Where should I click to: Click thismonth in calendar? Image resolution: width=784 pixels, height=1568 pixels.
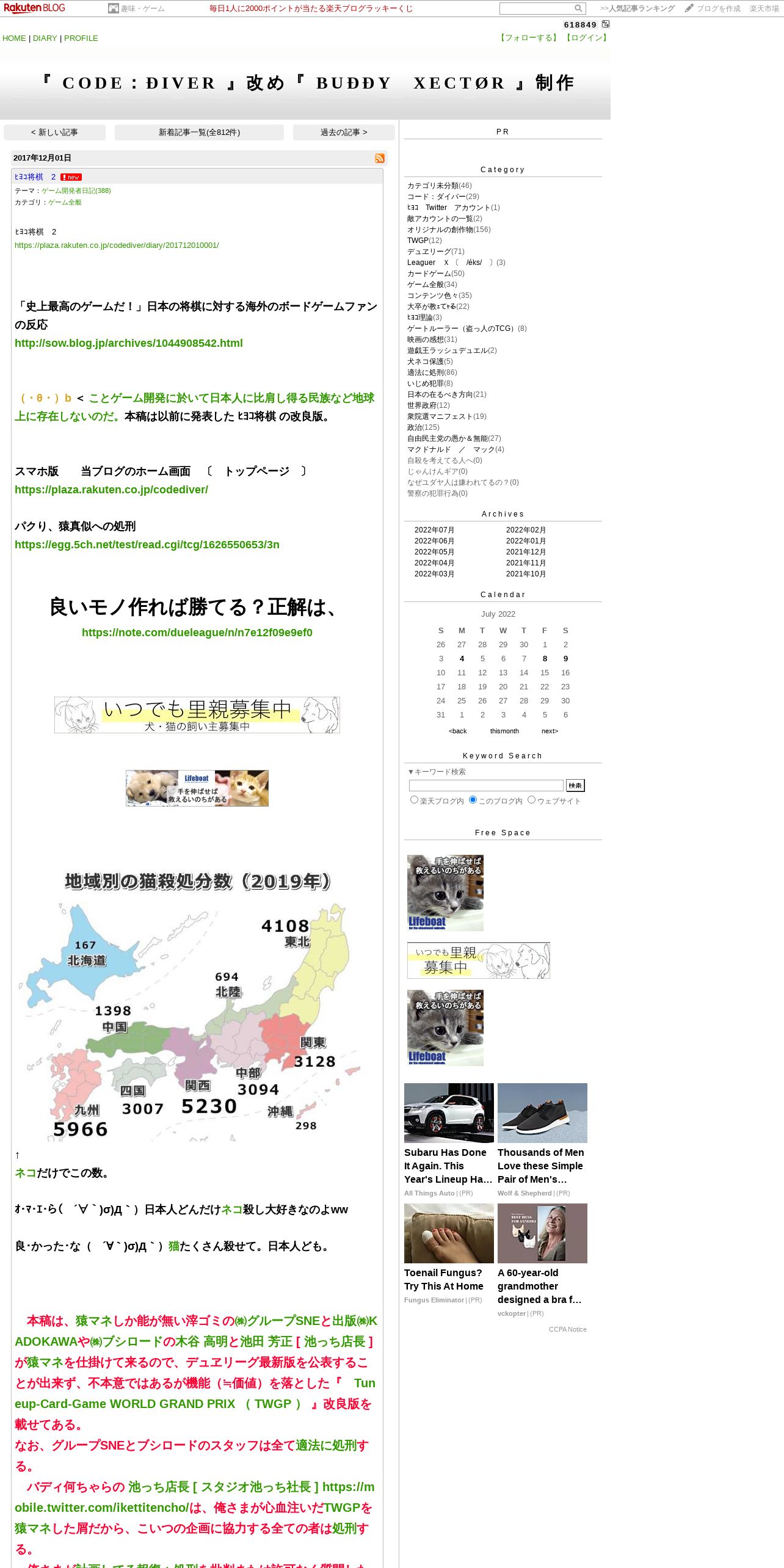[x=504, y=731]
